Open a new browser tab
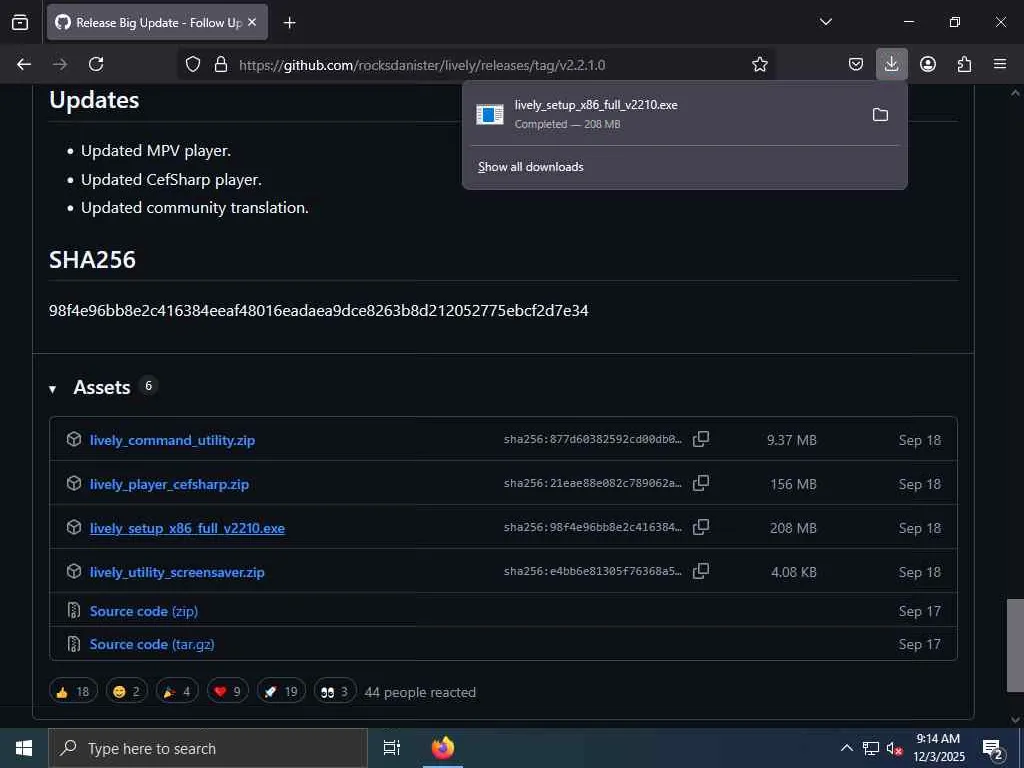Image resolution: width=1024 pixels, height=768 pixels. [x=289, y=23]
